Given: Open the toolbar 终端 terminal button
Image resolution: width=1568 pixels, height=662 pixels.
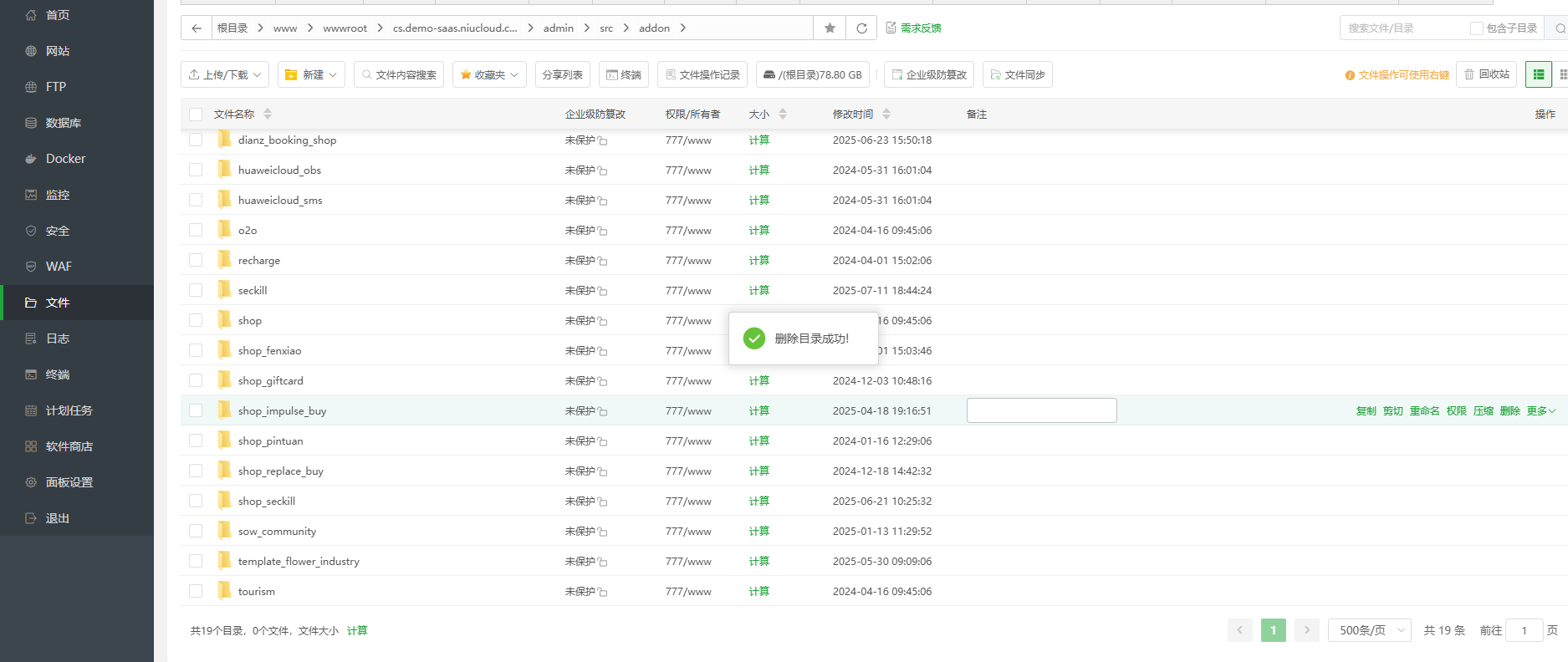Looking at the screenshot, I should 624,74.
